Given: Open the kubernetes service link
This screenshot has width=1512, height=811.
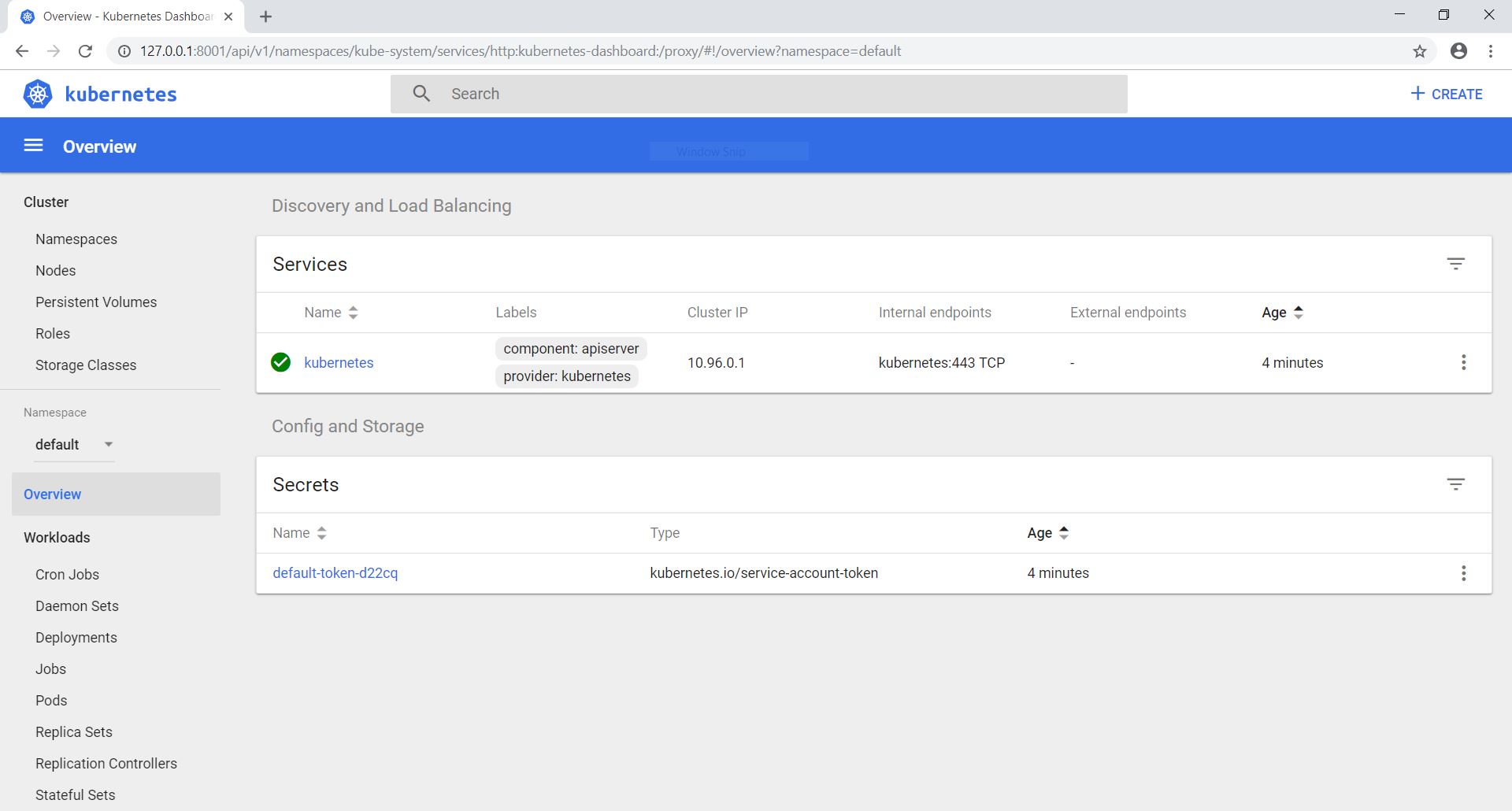Looking at the screenshot, I should point(339,363).
